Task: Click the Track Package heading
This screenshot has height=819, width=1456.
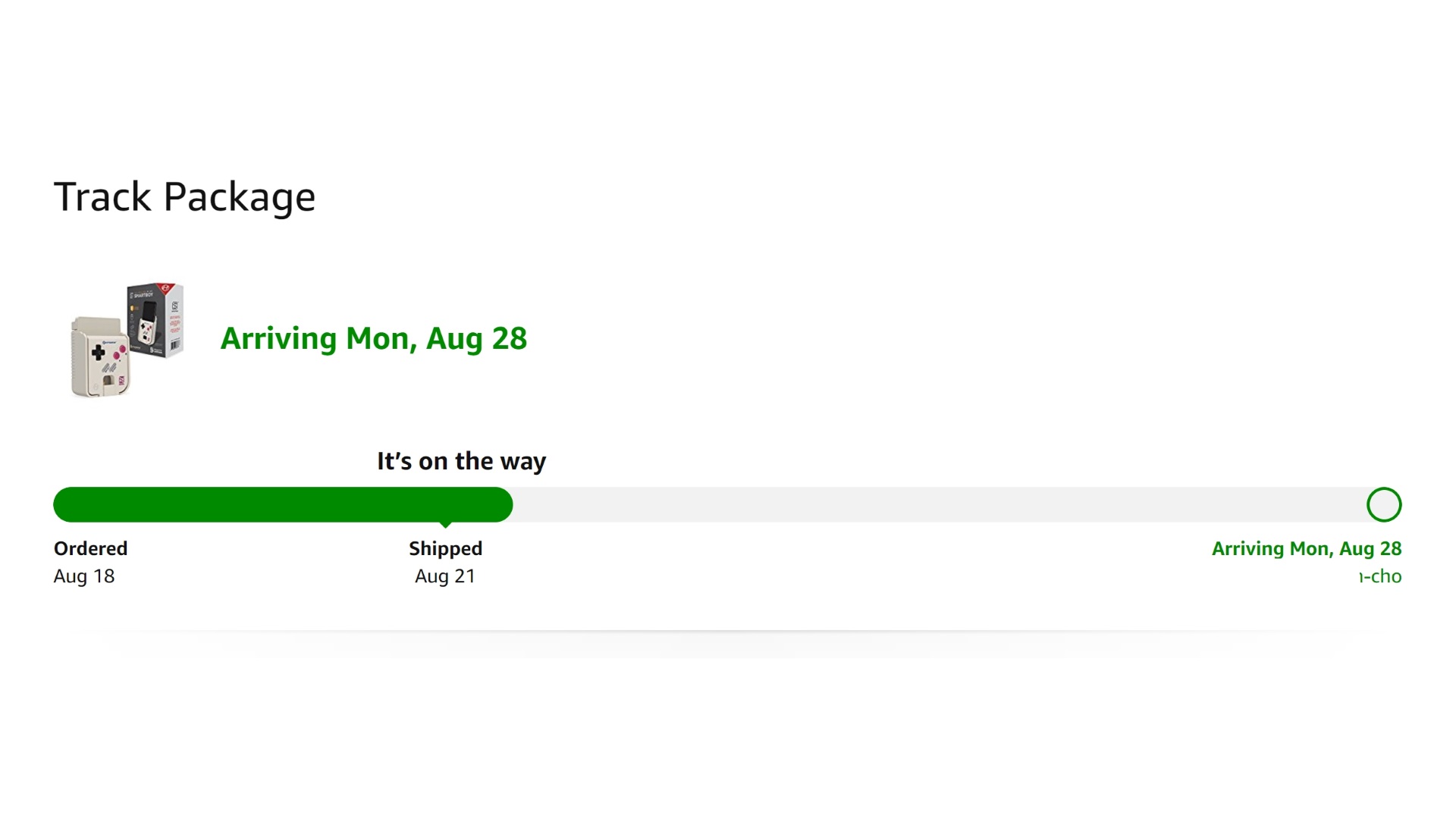Action: 184,197
